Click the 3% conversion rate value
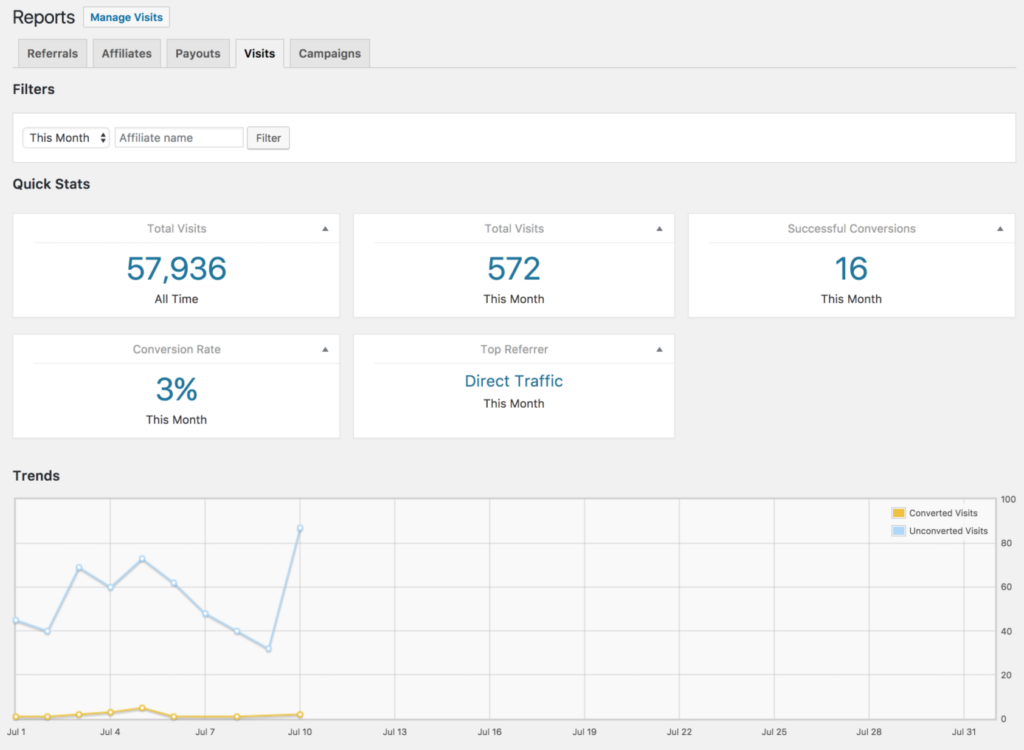The height and width of the screenshot is (750, 1024). (176, 389)
